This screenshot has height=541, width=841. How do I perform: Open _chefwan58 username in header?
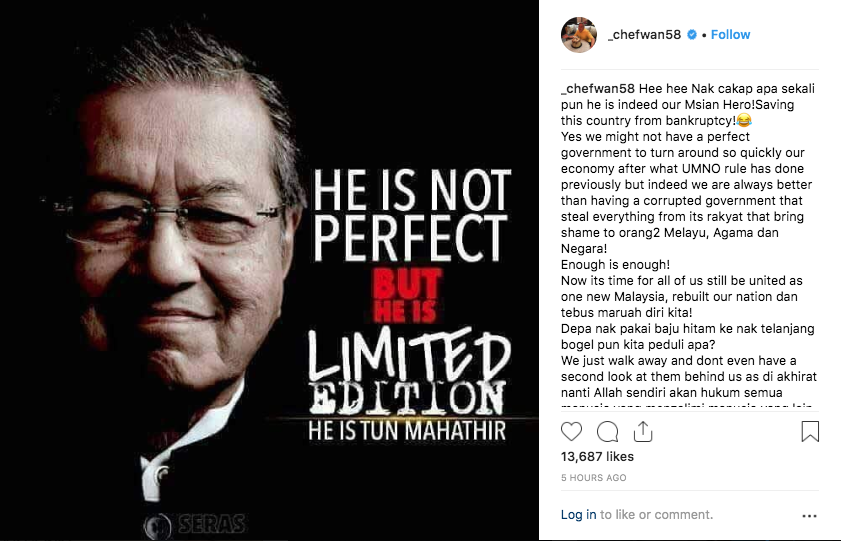644,35
